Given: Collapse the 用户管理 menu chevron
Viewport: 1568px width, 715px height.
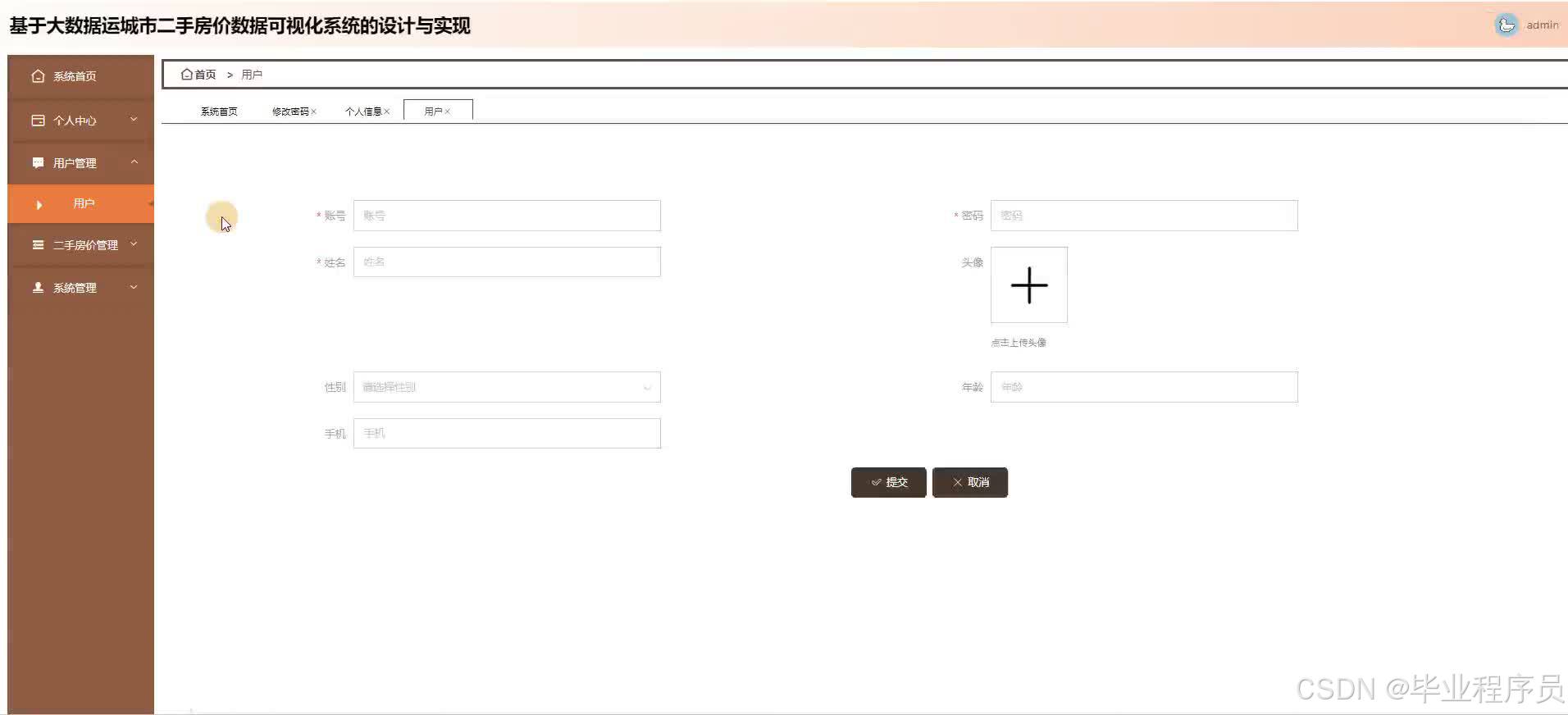Looking at the screenshot, I should tap(134, 162).
